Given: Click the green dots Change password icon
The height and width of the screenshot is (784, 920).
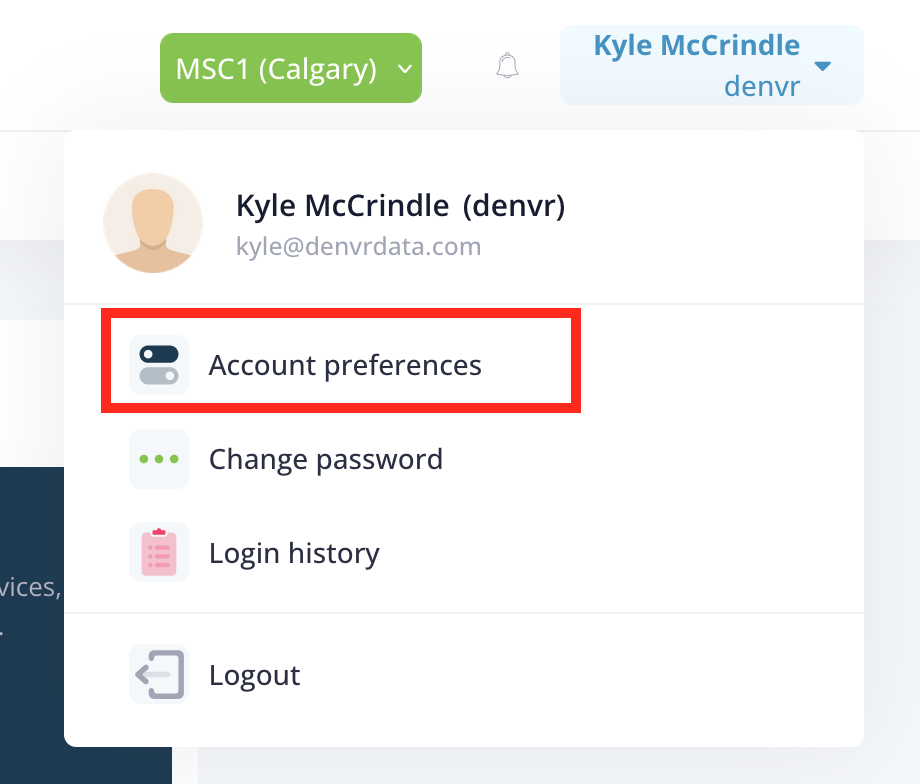Looking at the screenshot, I should point(159,459).
